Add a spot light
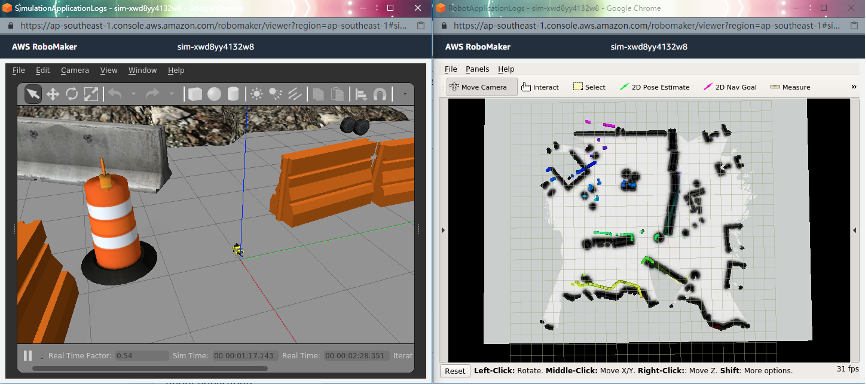The width and height of the screenshot is (866, 385). (276, 94)
